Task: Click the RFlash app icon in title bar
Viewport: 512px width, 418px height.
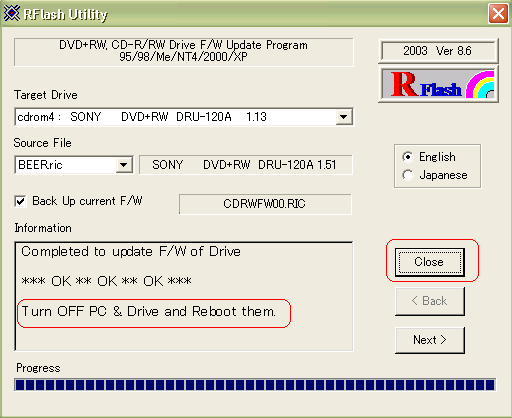Action: tap(12, 13)
